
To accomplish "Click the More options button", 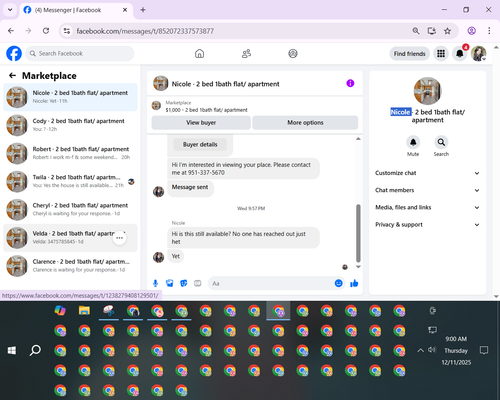I will [x=305, y=123].
